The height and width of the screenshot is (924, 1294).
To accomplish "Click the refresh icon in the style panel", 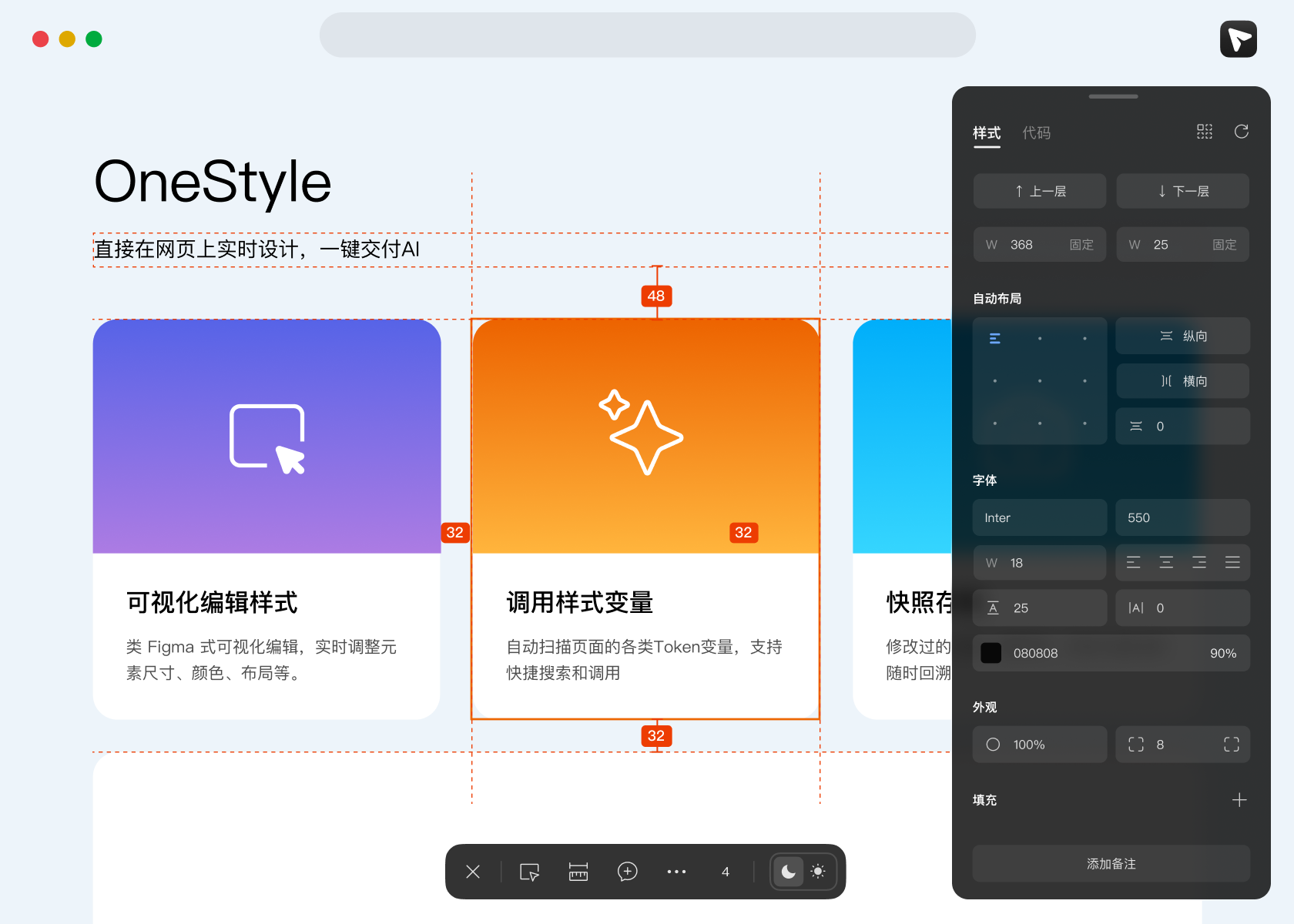I will (x=1242, y=132).
